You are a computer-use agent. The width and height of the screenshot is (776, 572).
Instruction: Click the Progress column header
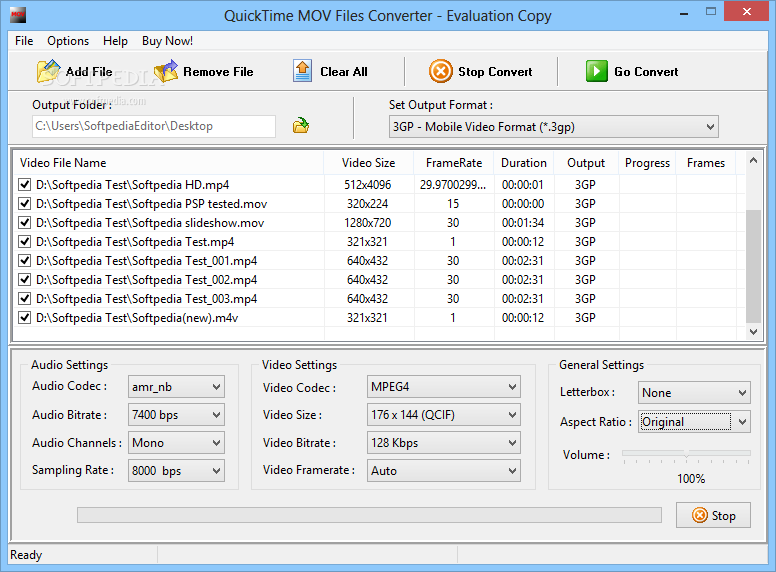point(647,163)
